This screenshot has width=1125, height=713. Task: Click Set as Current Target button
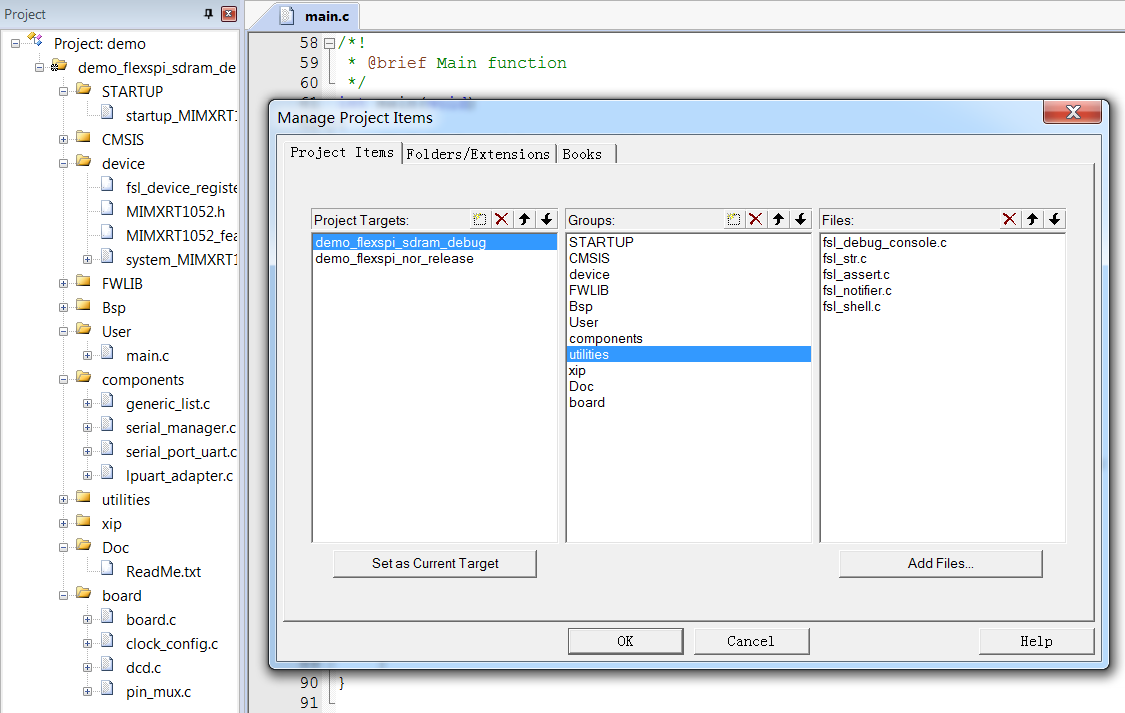435,563
